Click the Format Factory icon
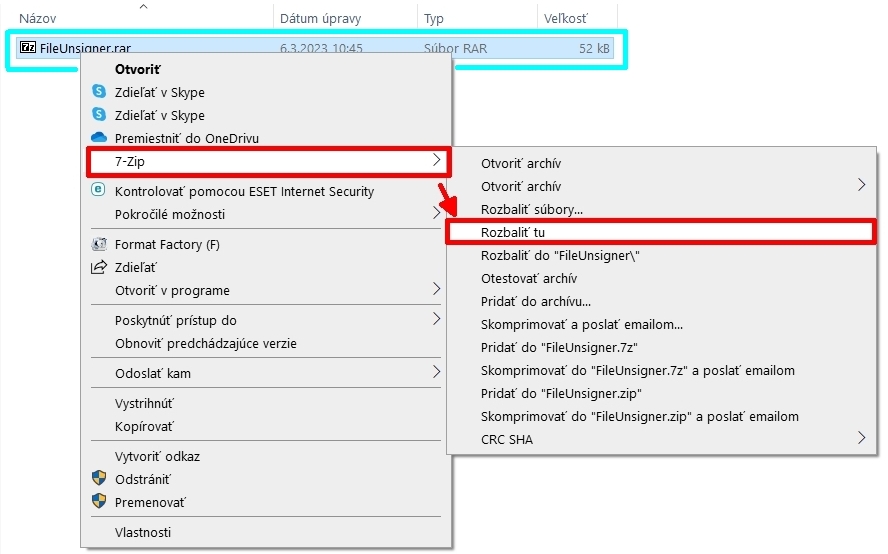 [x=99, y=244]
